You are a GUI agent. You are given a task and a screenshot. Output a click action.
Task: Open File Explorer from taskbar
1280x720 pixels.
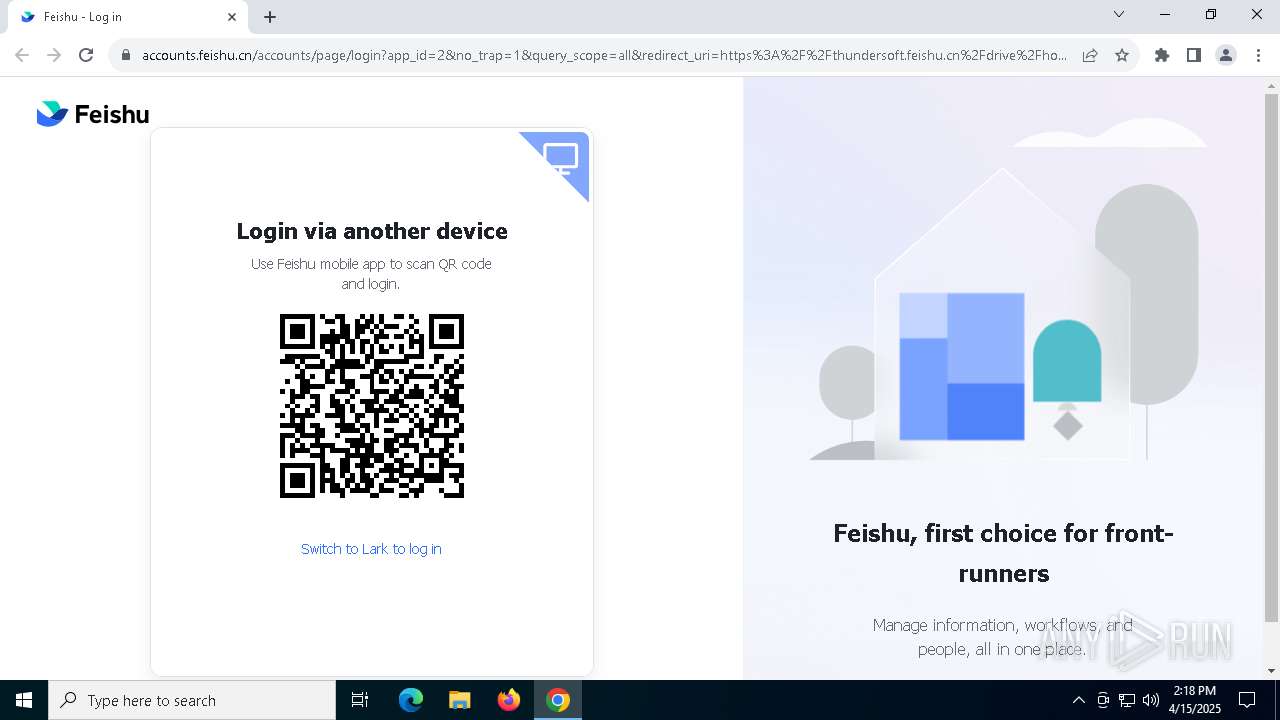pos(459,700)
